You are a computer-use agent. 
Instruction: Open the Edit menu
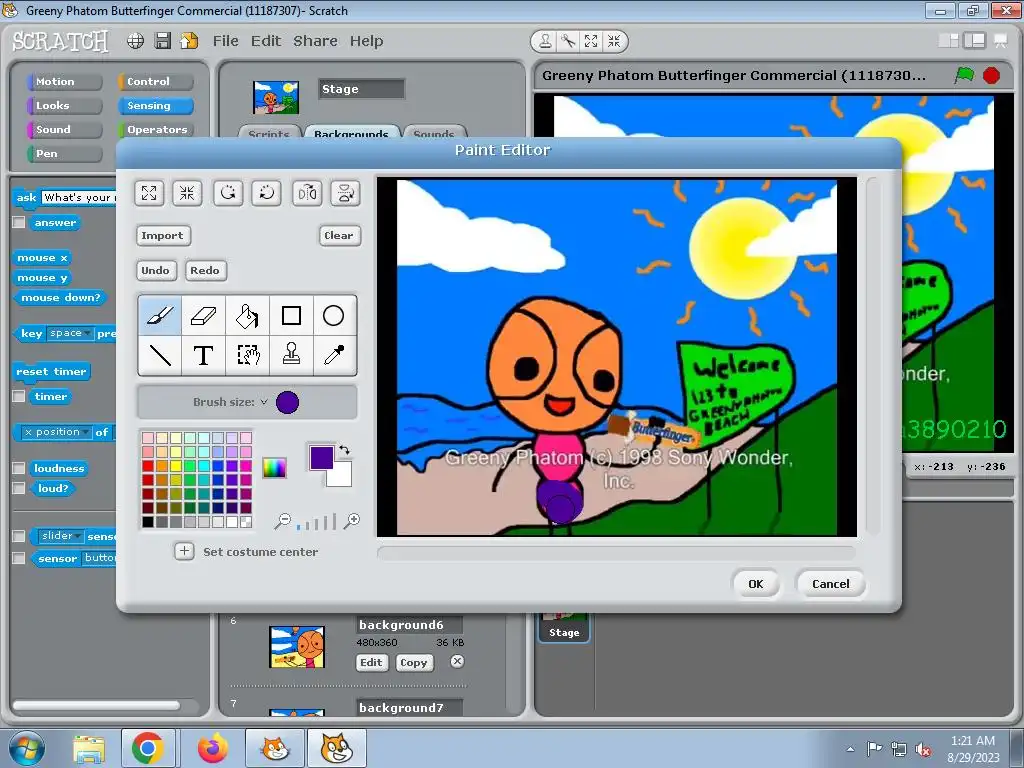[266, 40]
